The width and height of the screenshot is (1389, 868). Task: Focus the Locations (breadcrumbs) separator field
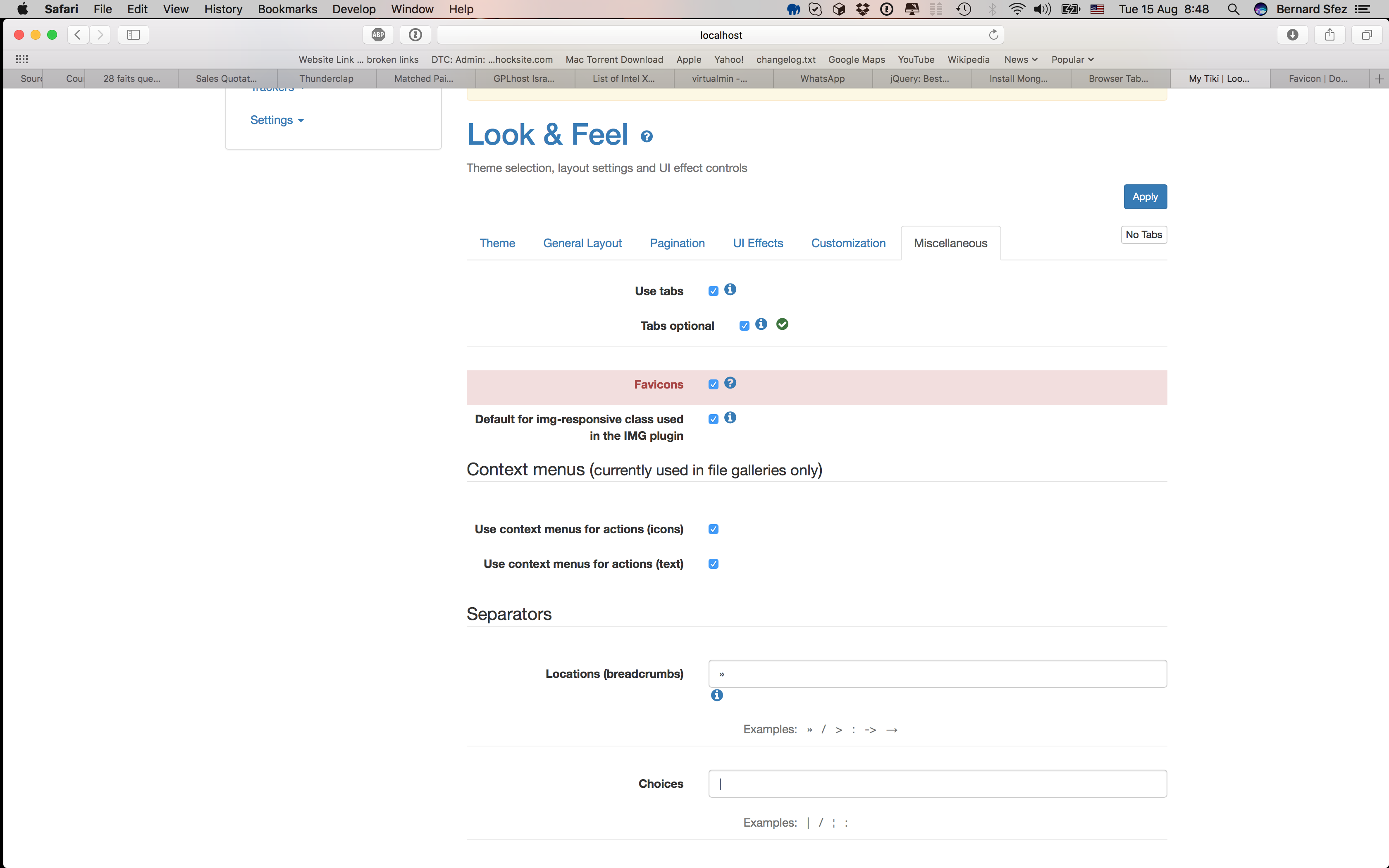click(937, 673)
